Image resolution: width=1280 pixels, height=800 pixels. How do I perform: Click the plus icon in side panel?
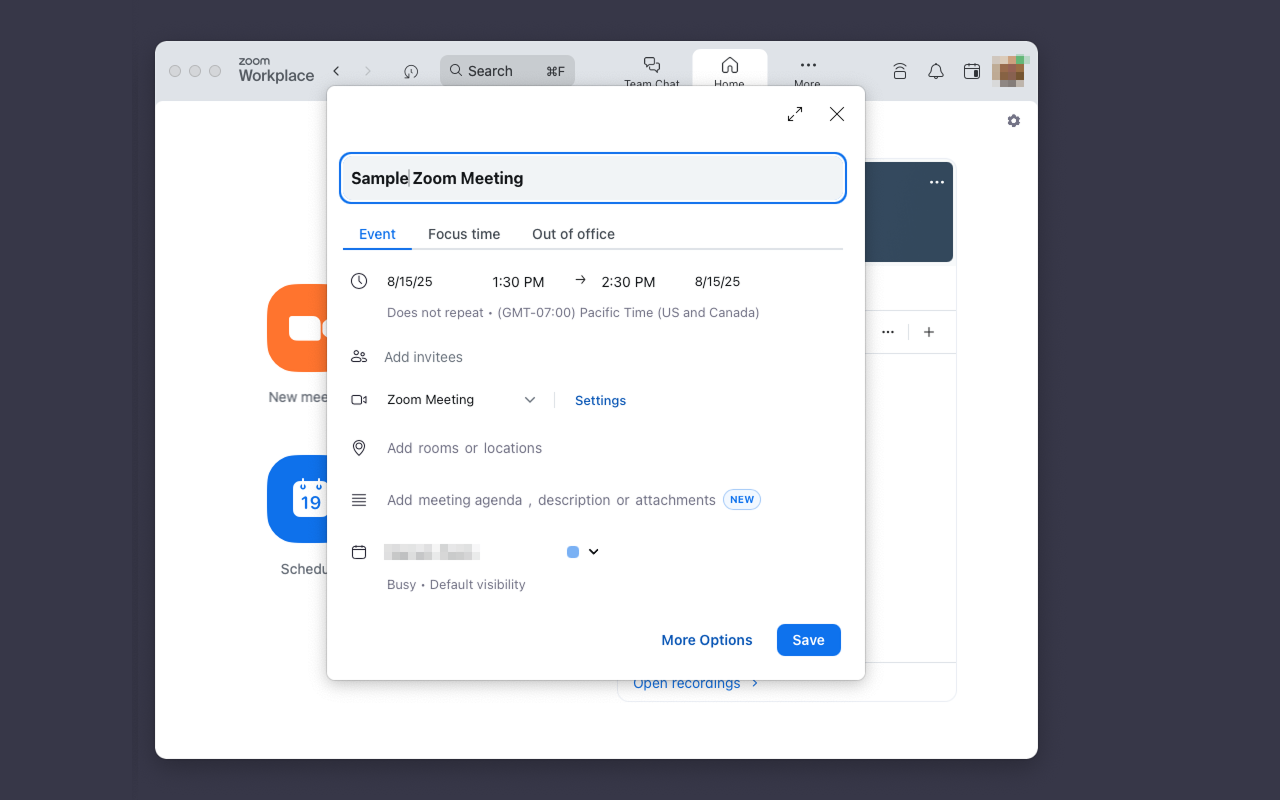click(x=929, y=332)
